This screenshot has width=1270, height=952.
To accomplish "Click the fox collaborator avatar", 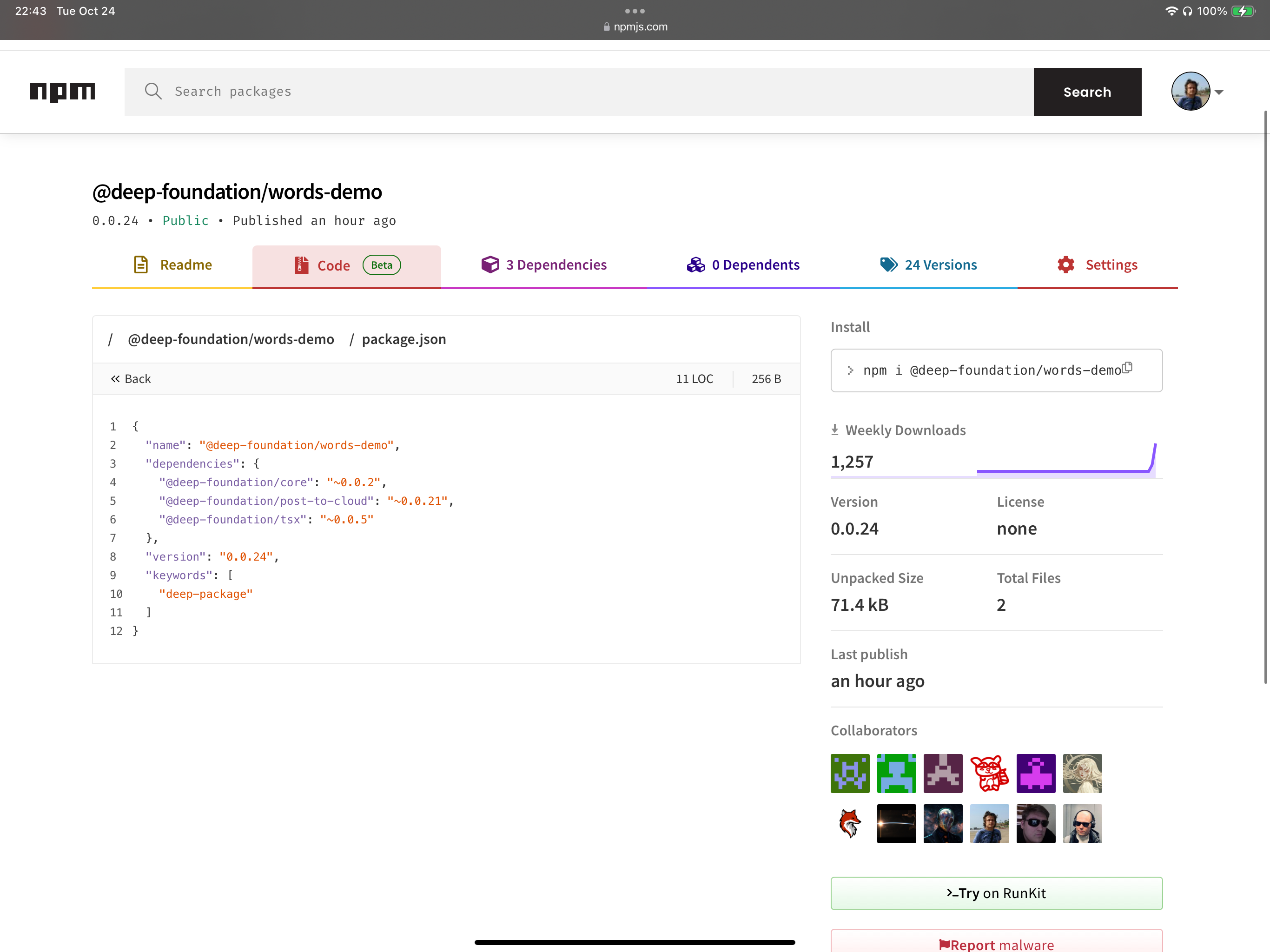I will point(850,824).
